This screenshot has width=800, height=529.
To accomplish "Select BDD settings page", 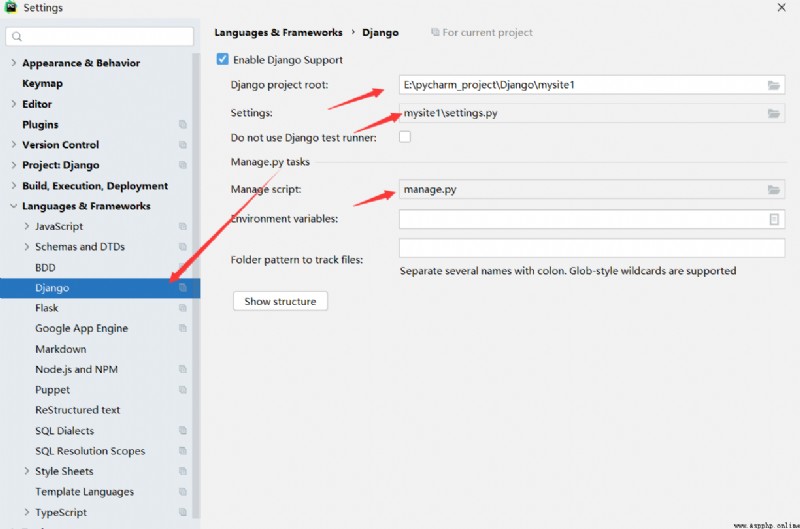I will click(x=45, y=267).
